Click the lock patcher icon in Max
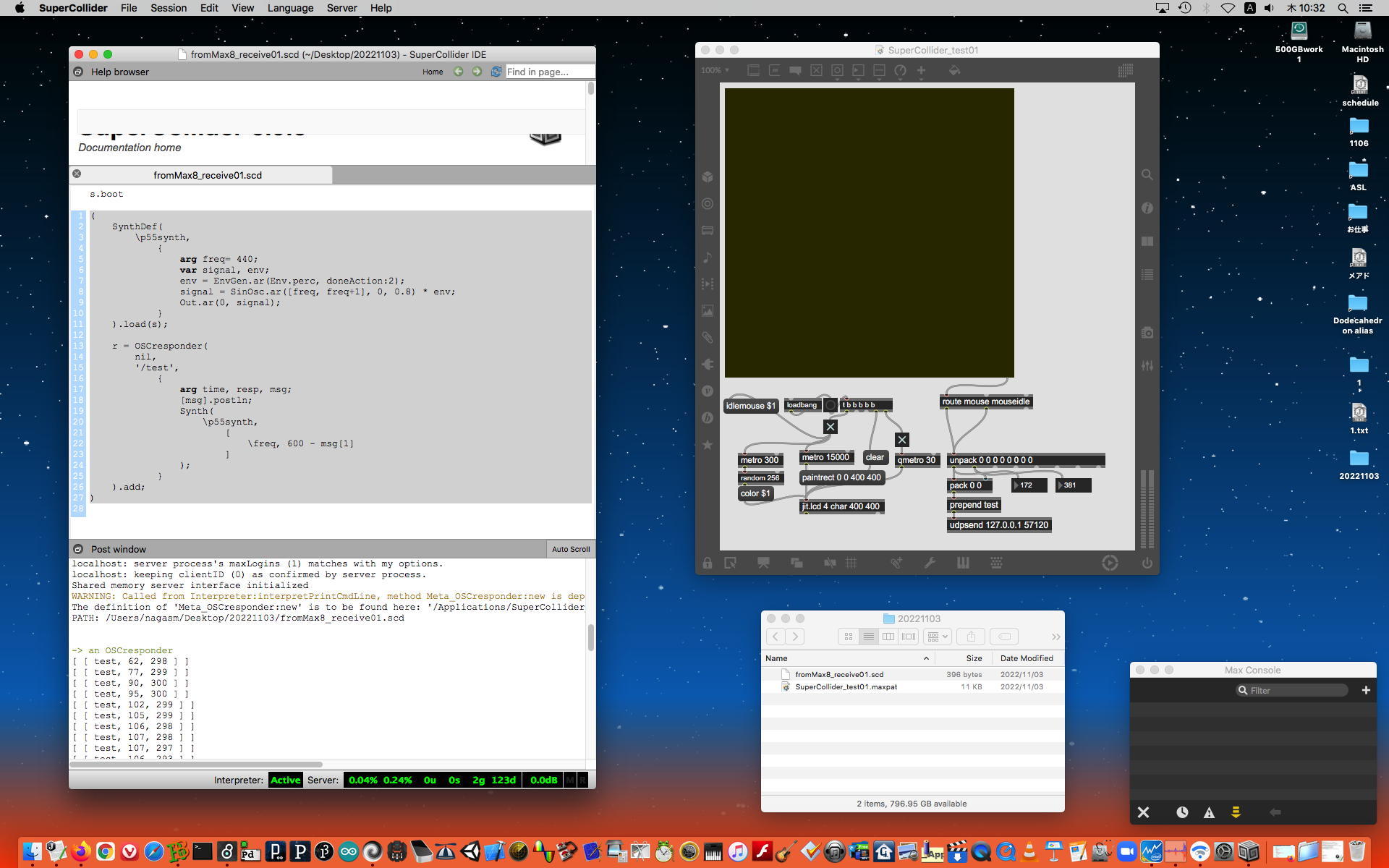Screen dimensions: 1389x868 tap(707, 563)
